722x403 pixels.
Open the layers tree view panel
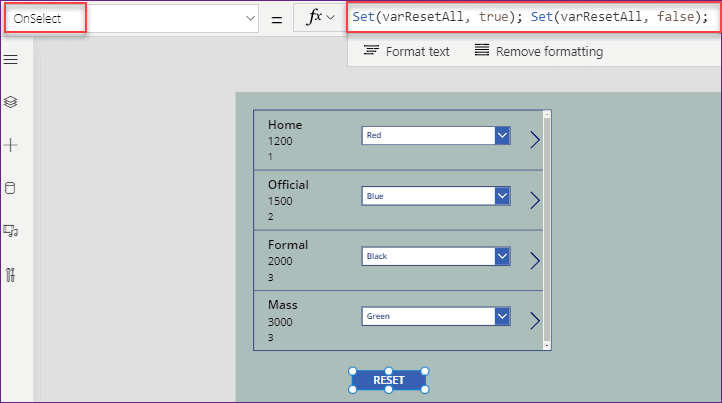point(11,102)
